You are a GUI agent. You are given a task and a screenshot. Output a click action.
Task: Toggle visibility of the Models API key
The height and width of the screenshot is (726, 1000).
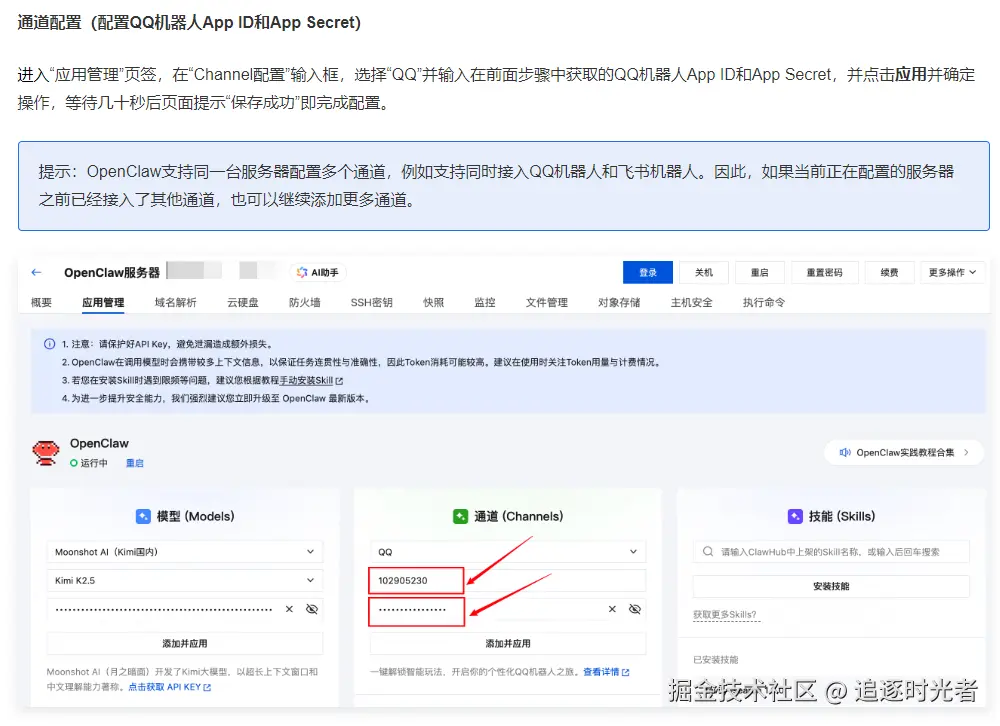(312, 609)
